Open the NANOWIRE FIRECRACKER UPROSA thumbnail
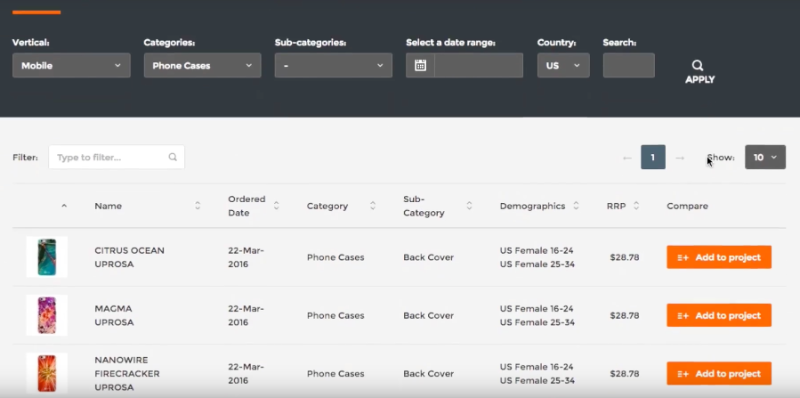Image resolution: width=800 pixels, height=398 pixels. (47, 373)
